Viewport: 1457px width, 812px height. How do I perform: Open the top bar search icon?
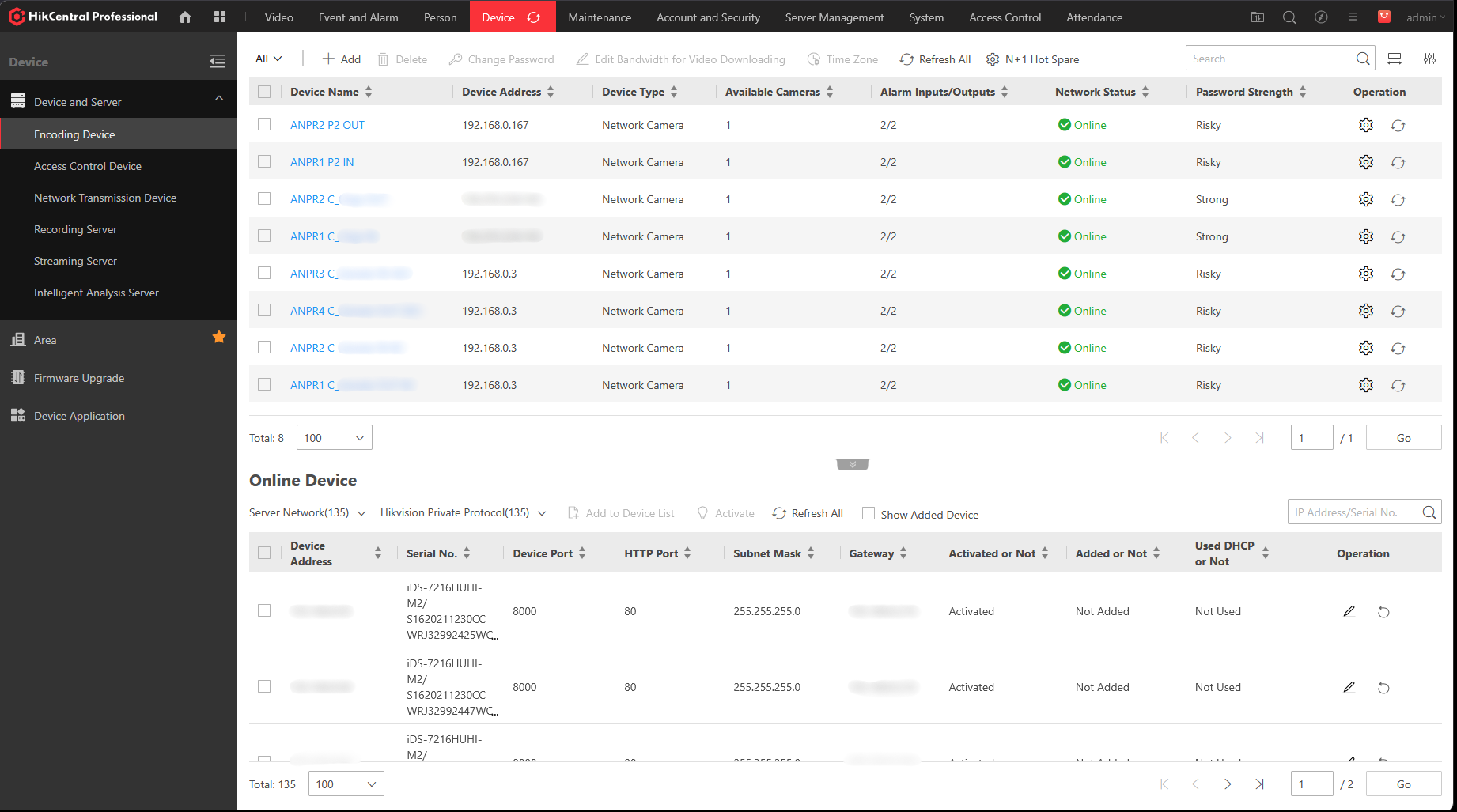(x=1289, y=17)
